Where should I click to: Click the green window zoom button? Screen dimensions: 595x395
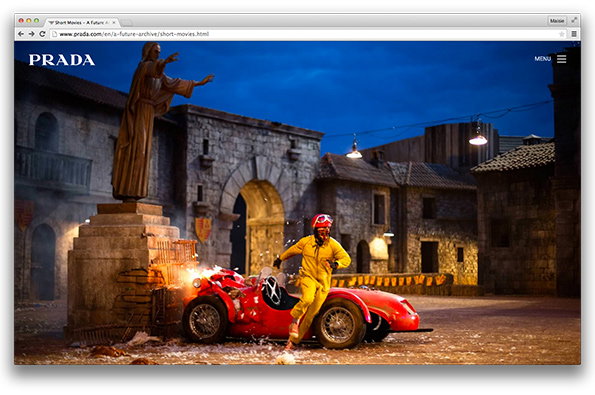(36, 20)
